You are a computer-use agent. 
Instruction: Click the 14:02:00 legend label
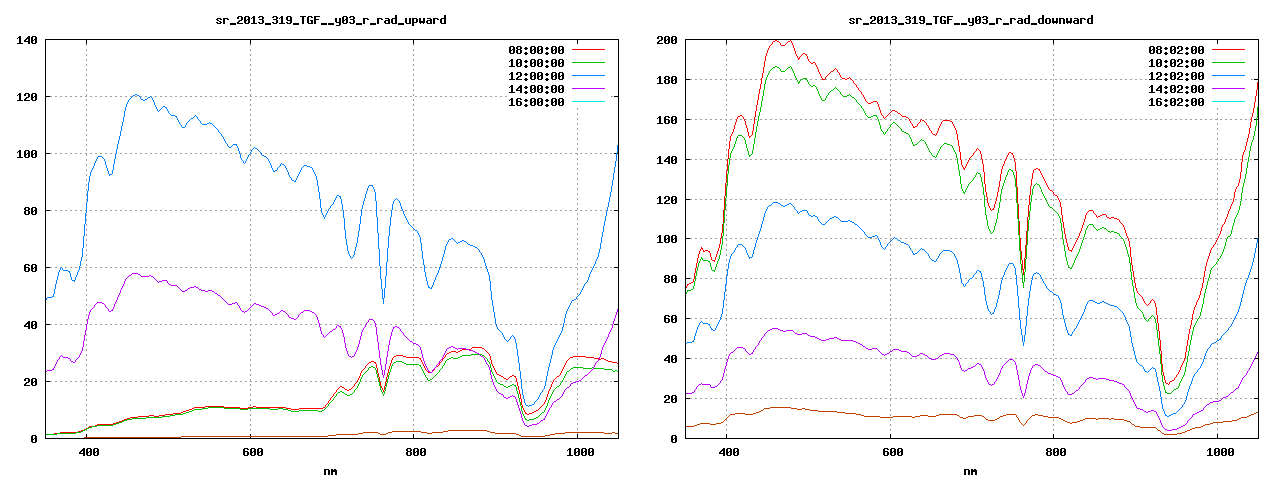coord(1176,89)
